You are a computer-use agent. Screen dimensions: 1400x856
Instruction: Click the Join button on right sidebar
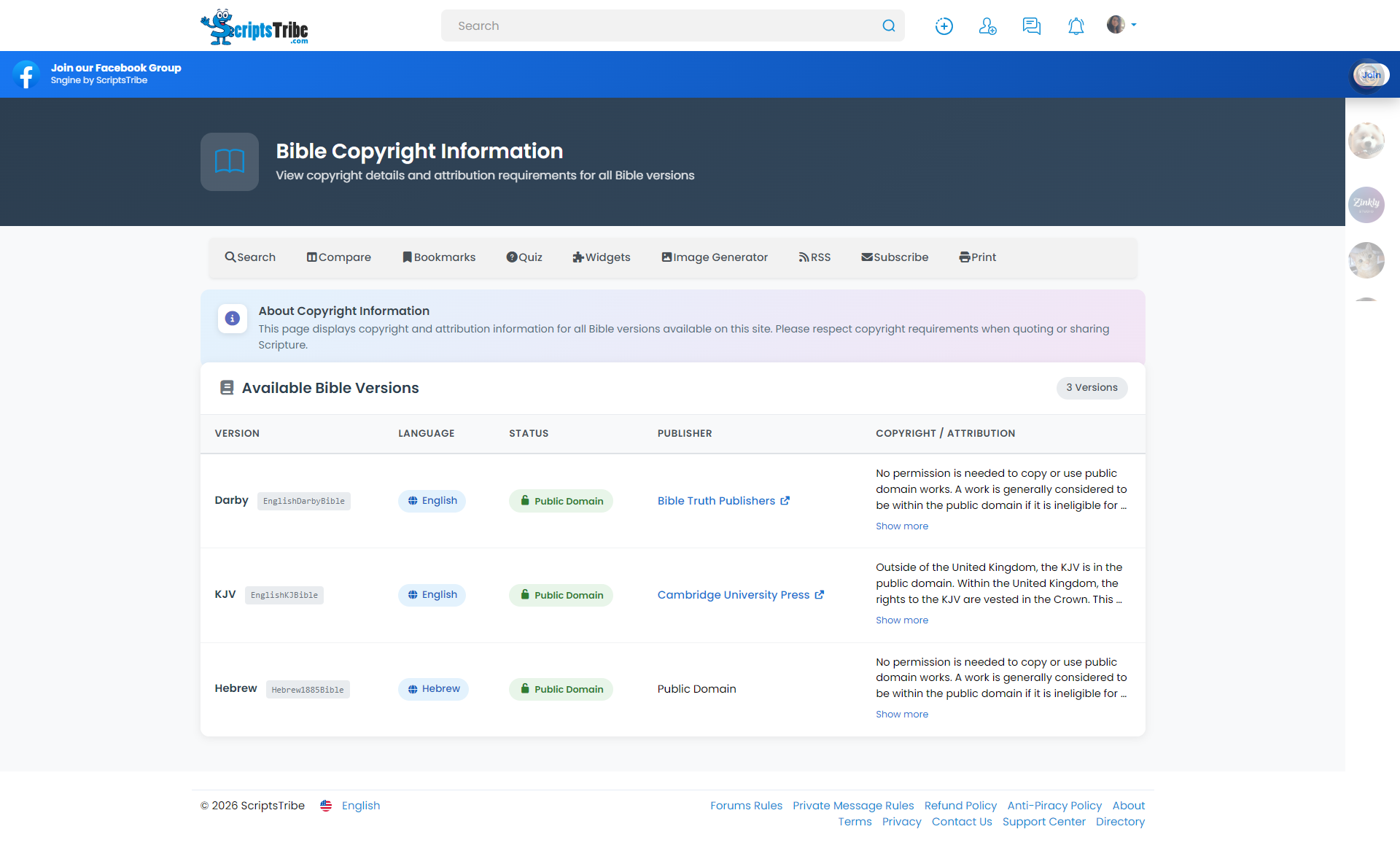point(1372,74)
